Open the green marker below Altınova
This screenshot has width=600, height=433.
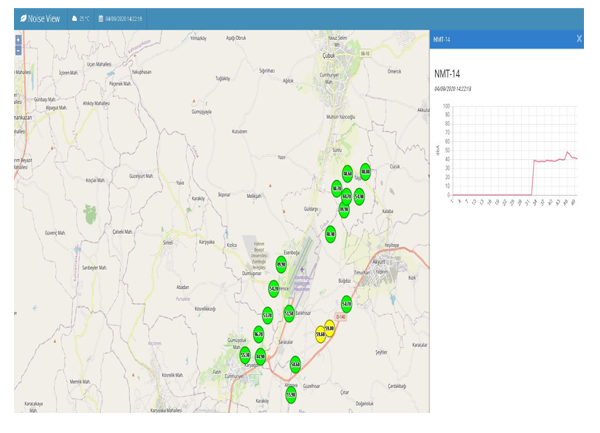291,395
